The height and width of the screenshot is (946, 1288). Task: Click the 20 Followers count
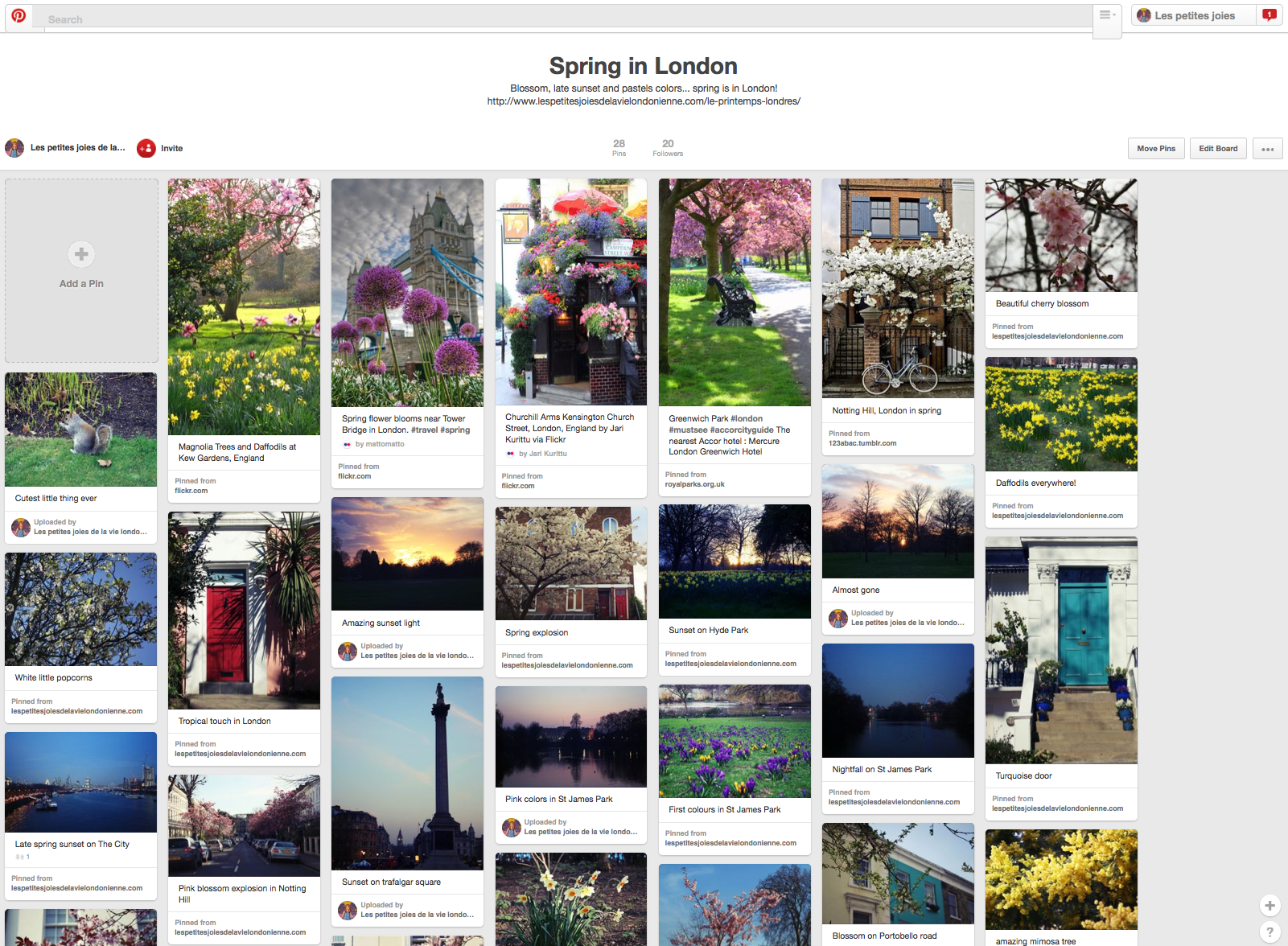click(668, 147)
